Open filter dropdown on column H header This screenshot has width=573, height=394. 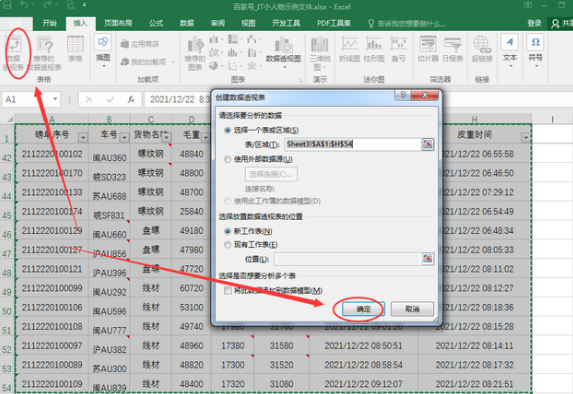[525, 138]
